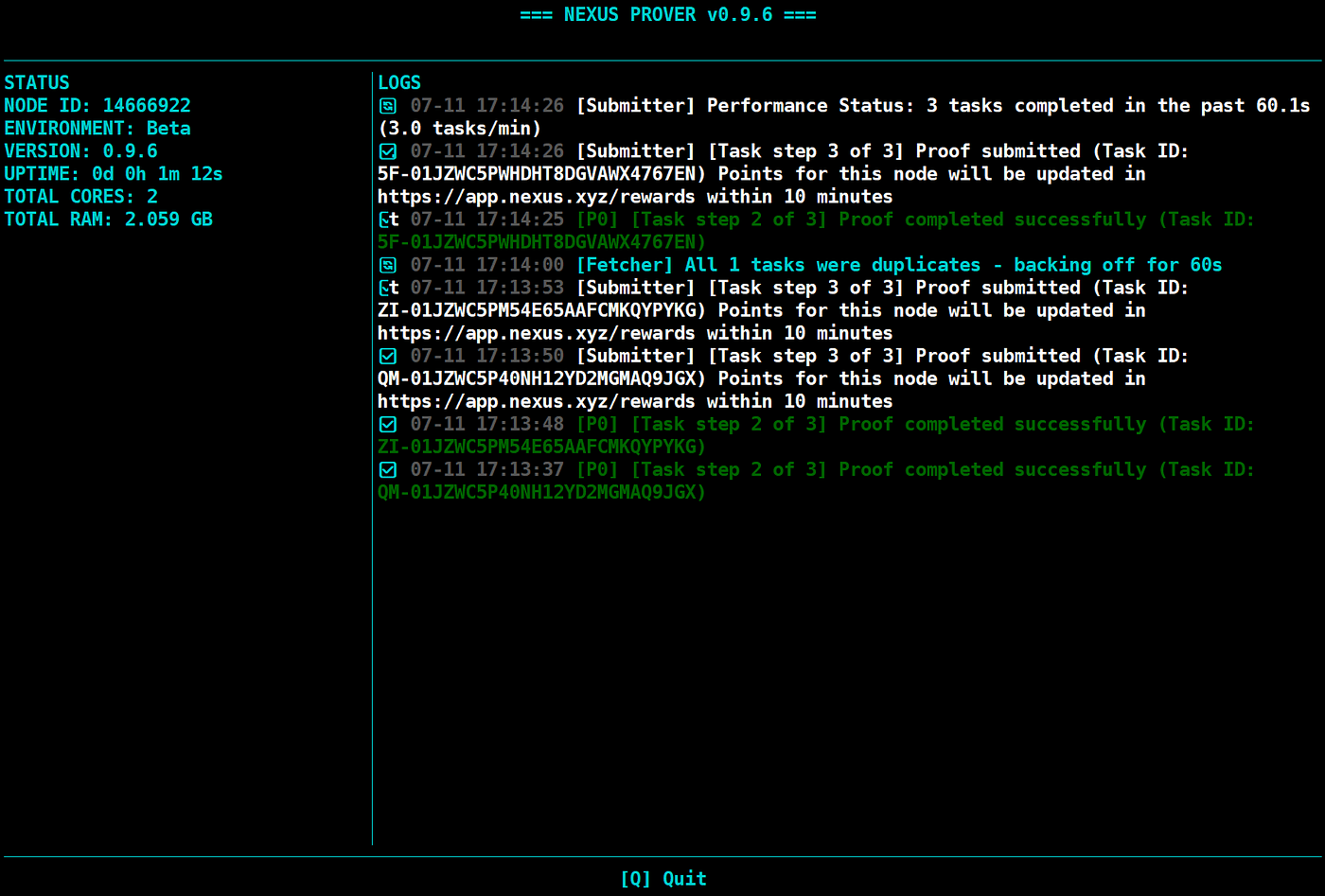This screenshot has width=1325, height=896.
Task: Click white task ID QM-01JZWC5P40NH12YD2MGMAQ9JGX
Action: coord(539,378)
